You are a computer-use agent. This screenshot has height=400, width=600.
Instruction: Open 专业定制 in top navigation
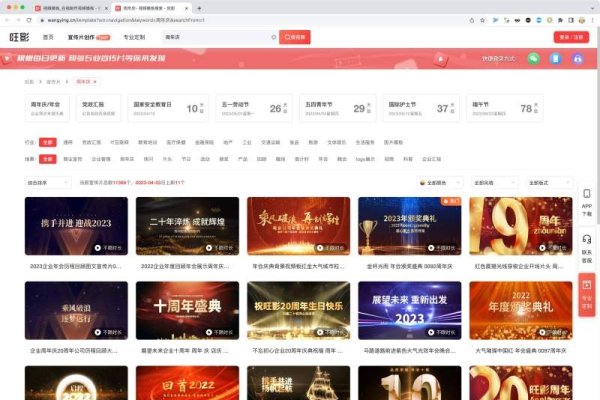(x=134, y=37)
